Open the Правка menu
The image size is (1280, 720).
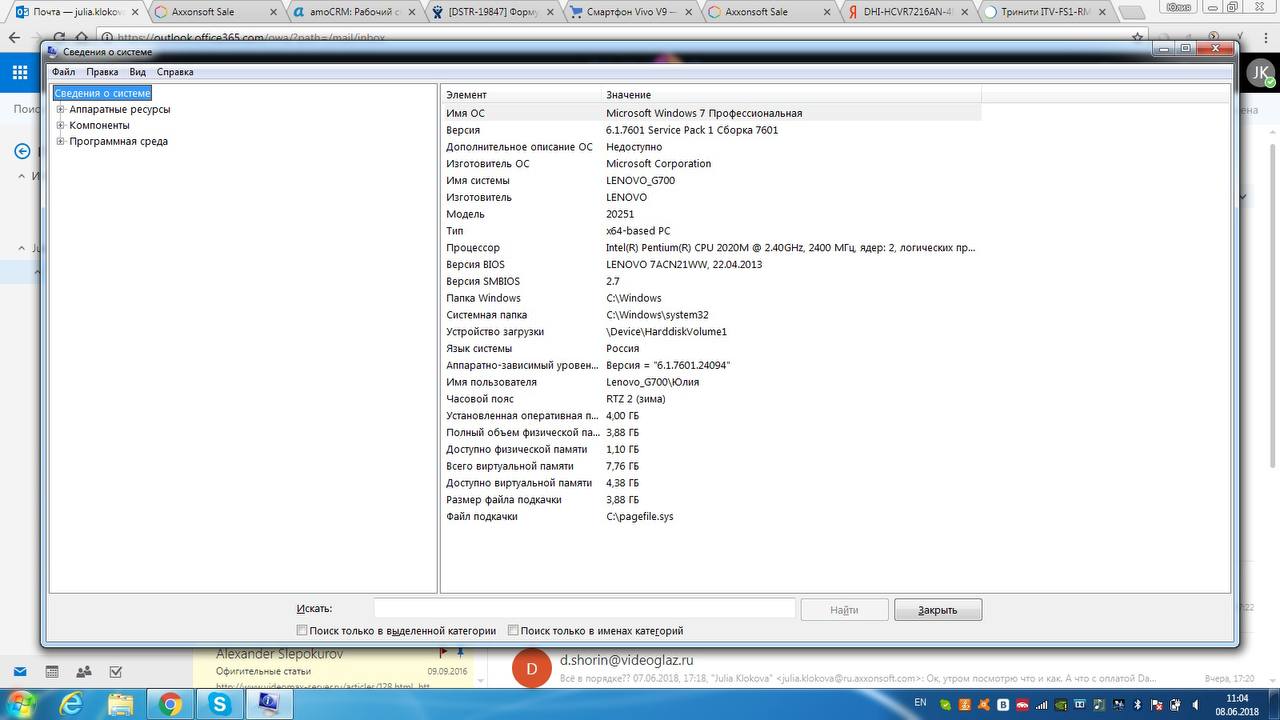[102, 72]
